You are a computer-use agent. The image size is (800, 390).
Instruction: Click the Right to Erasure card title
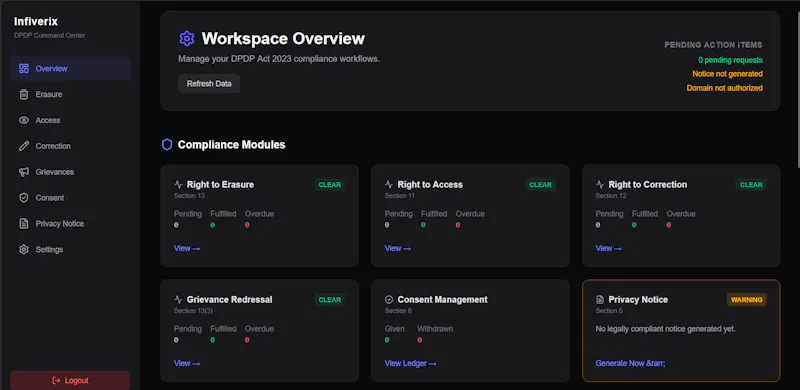[x=220, y=185]
